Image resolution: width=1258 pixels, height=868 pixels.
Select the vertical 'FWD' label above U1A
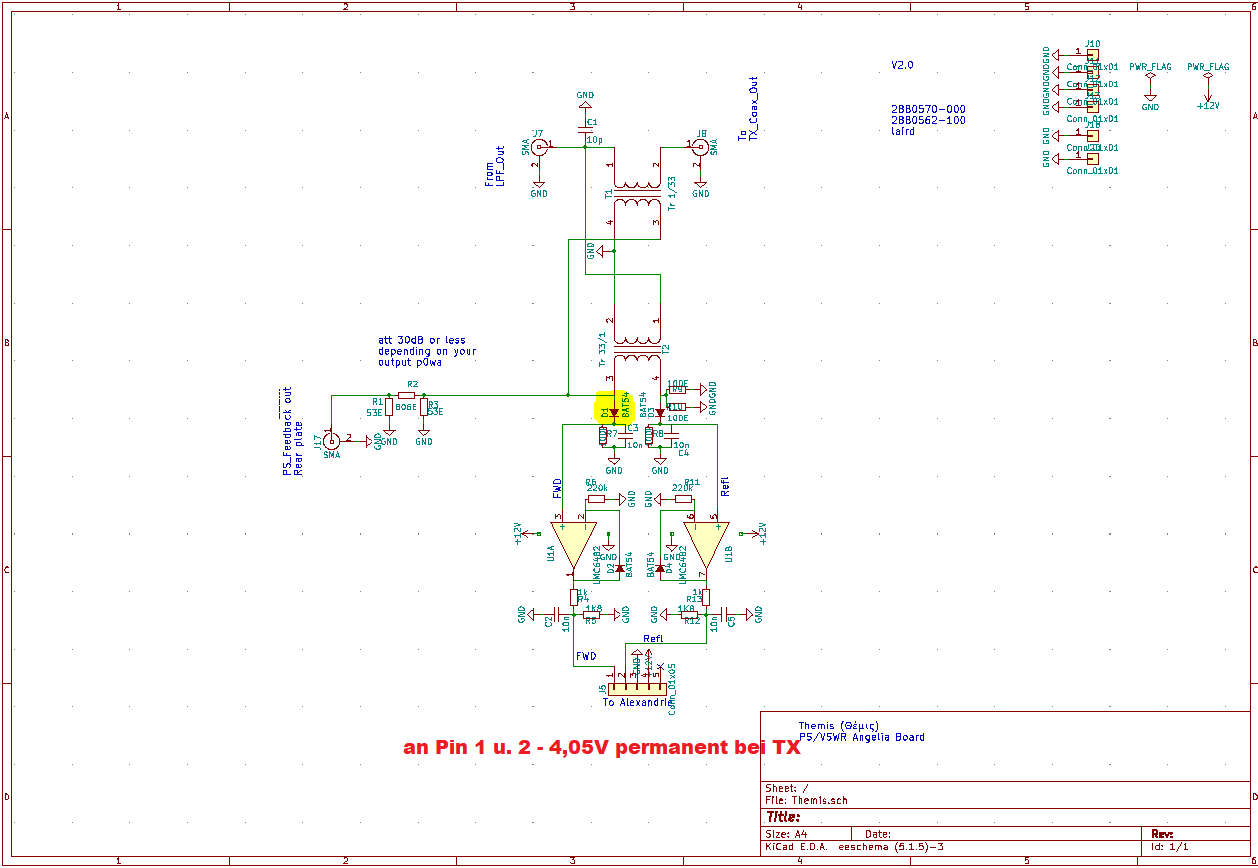[557, 488]
